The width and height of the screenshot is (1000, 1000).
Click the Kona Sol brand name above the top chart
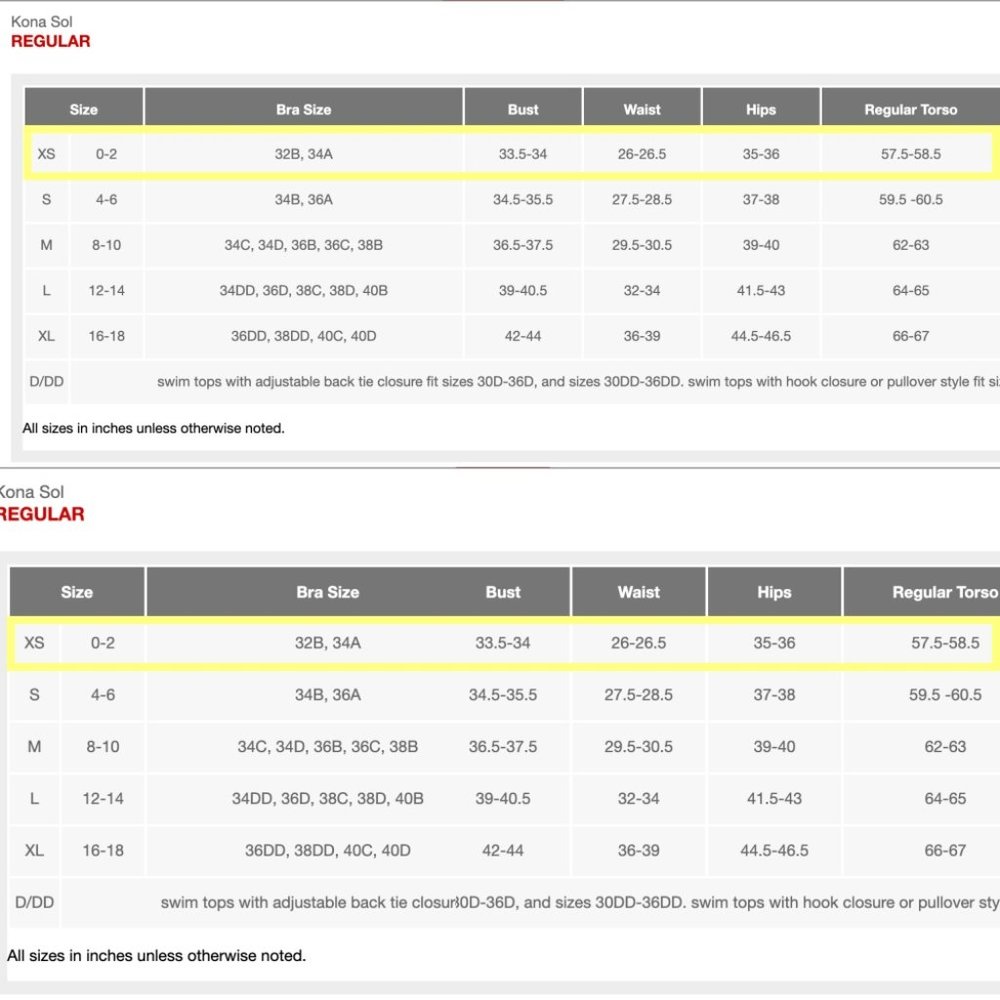click(42, 22)
